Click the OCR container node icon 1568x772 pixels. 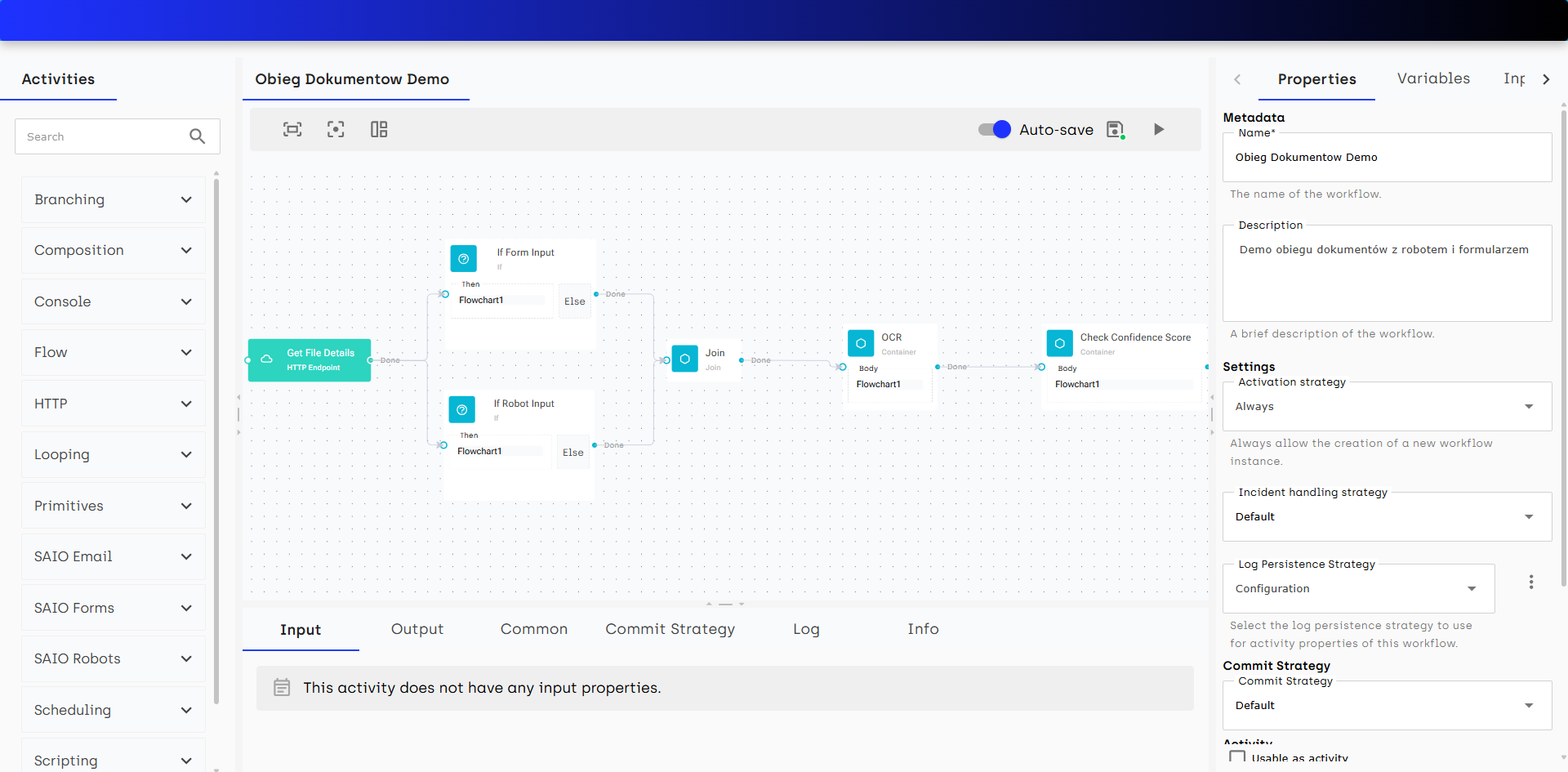tap(861, 344)
